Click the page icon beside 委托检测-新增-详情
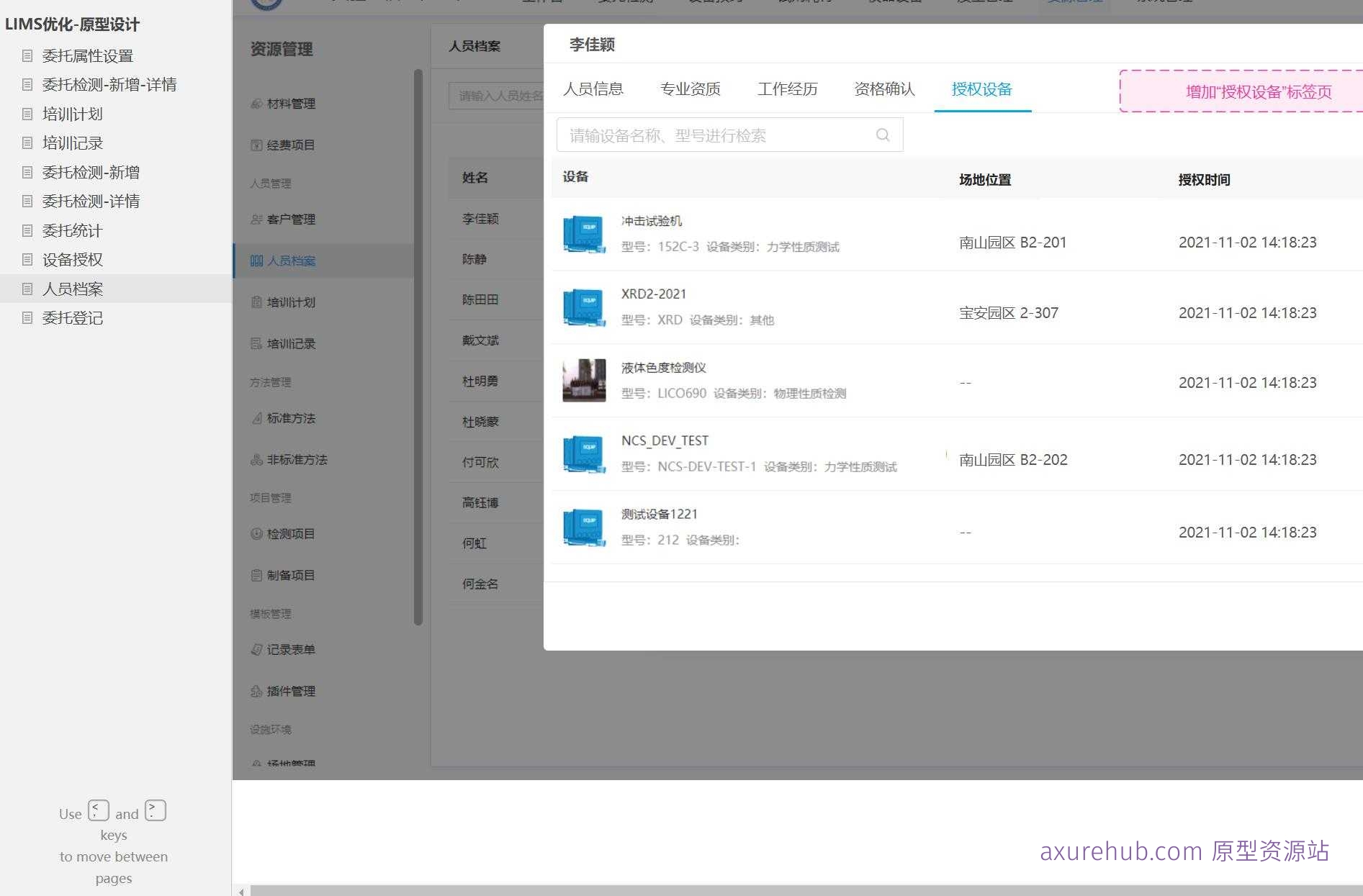 tap(27, 84)
